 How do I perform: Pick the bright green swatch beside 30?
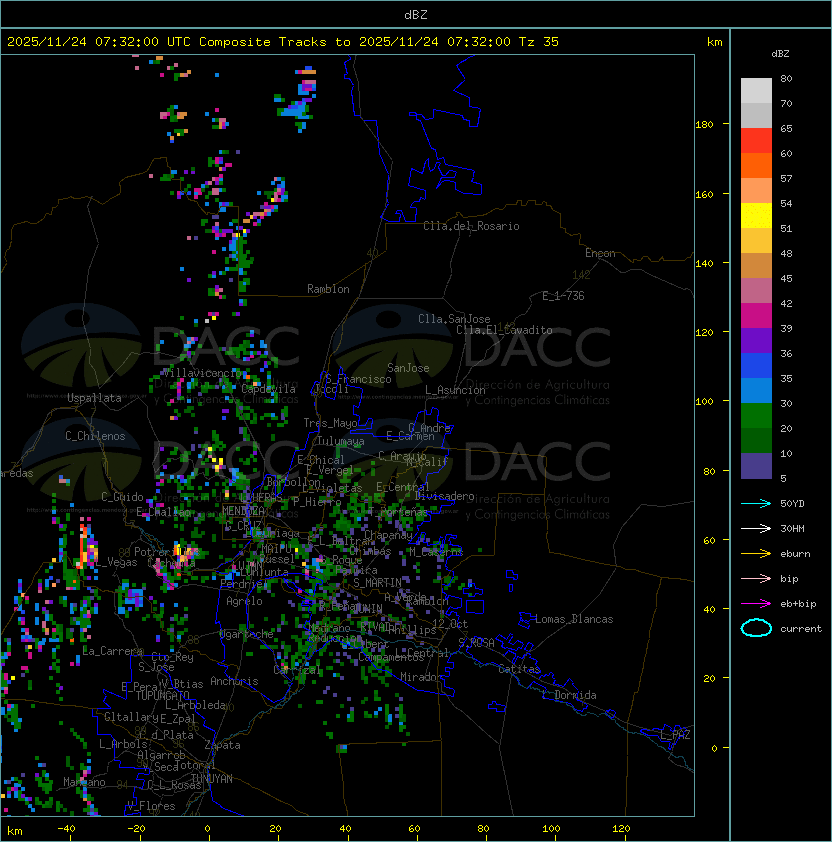tap(756, 416)
